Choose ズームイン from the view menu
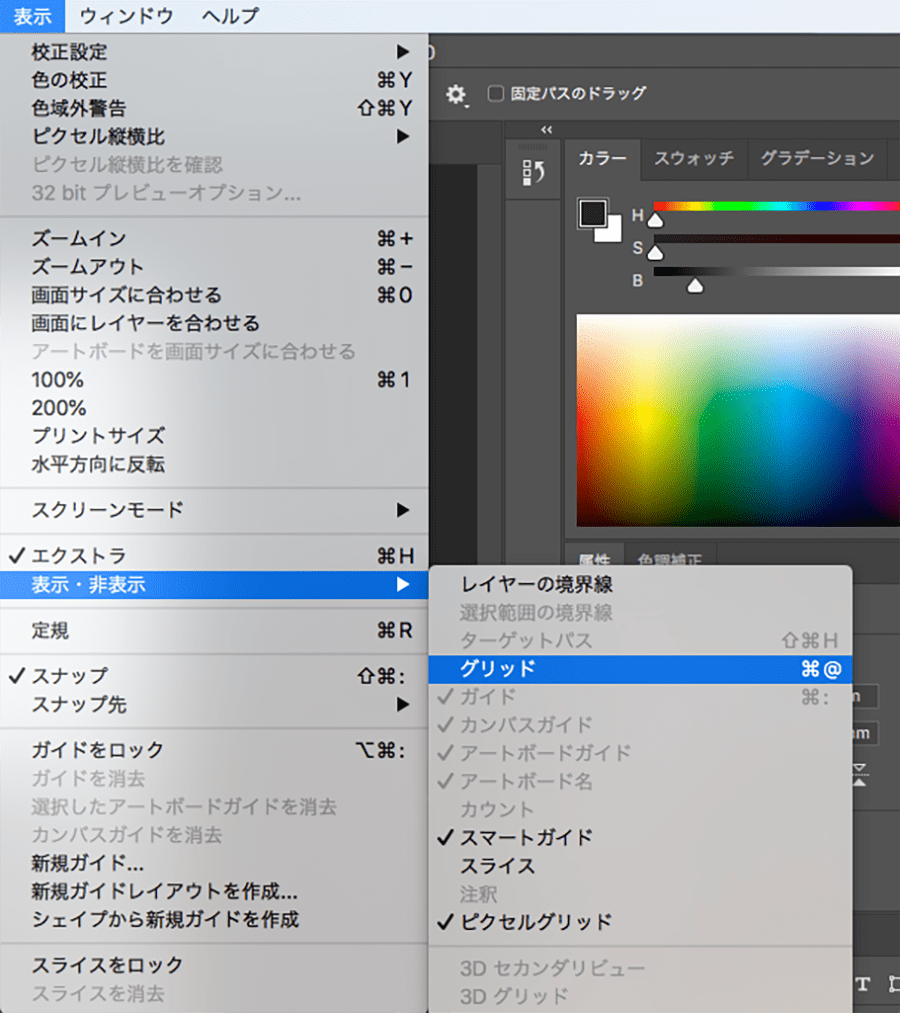The width and height of the screenshot is (900, 1013). pos(80,239)
